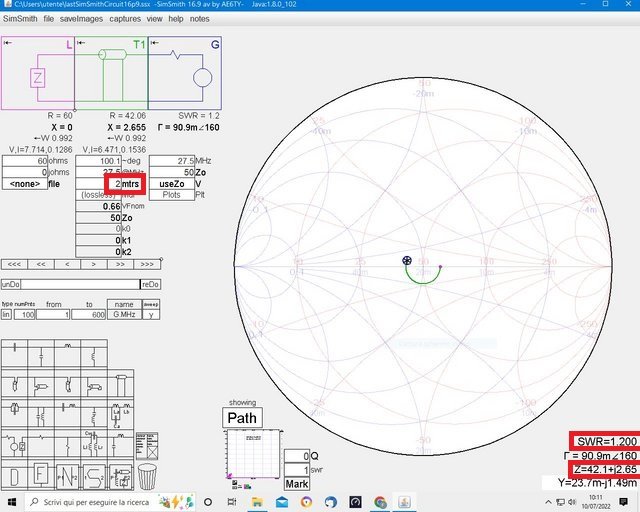Click the Q value field

tap(297, 456)
